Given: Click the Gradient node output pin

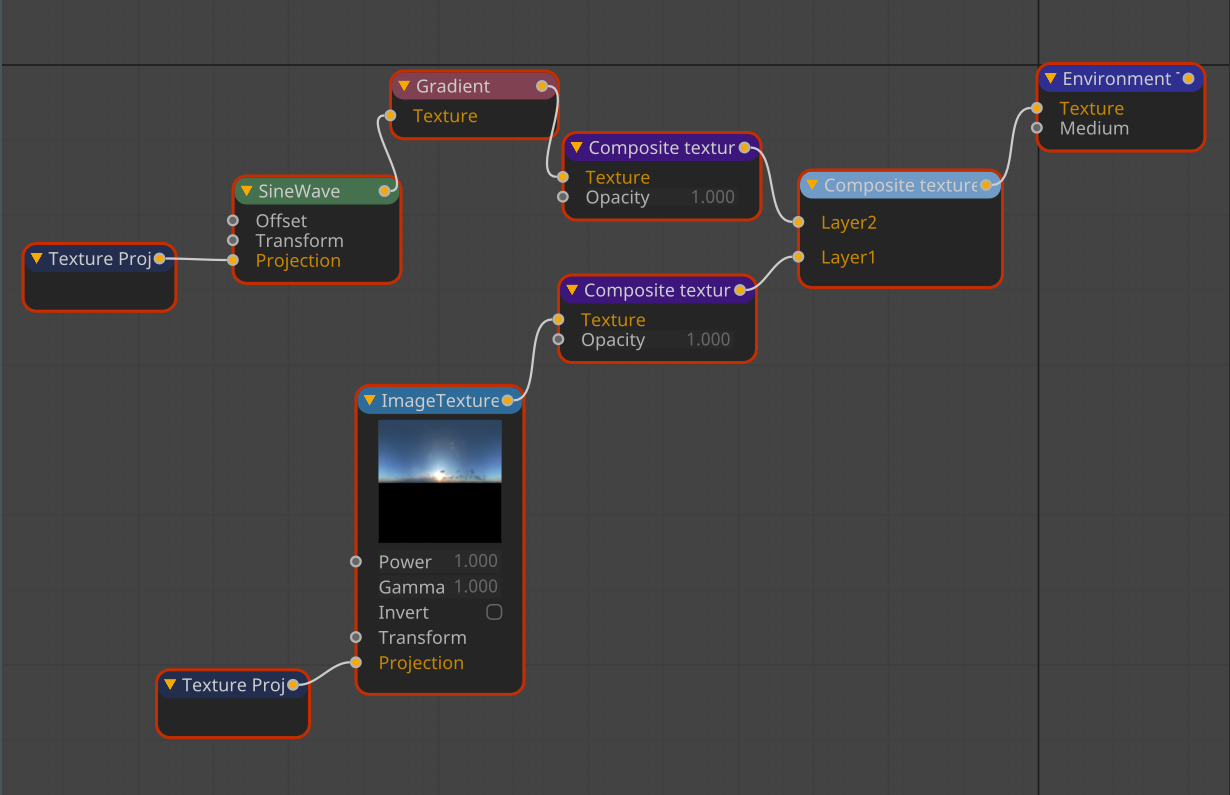Looking at the screenshot, I should 542,86.
